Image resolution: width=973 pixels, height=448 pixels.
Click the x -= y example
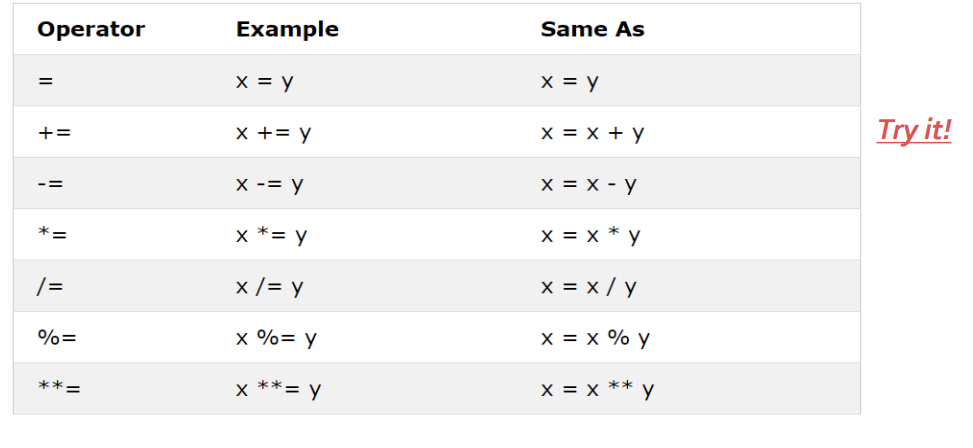coord(269,184)
